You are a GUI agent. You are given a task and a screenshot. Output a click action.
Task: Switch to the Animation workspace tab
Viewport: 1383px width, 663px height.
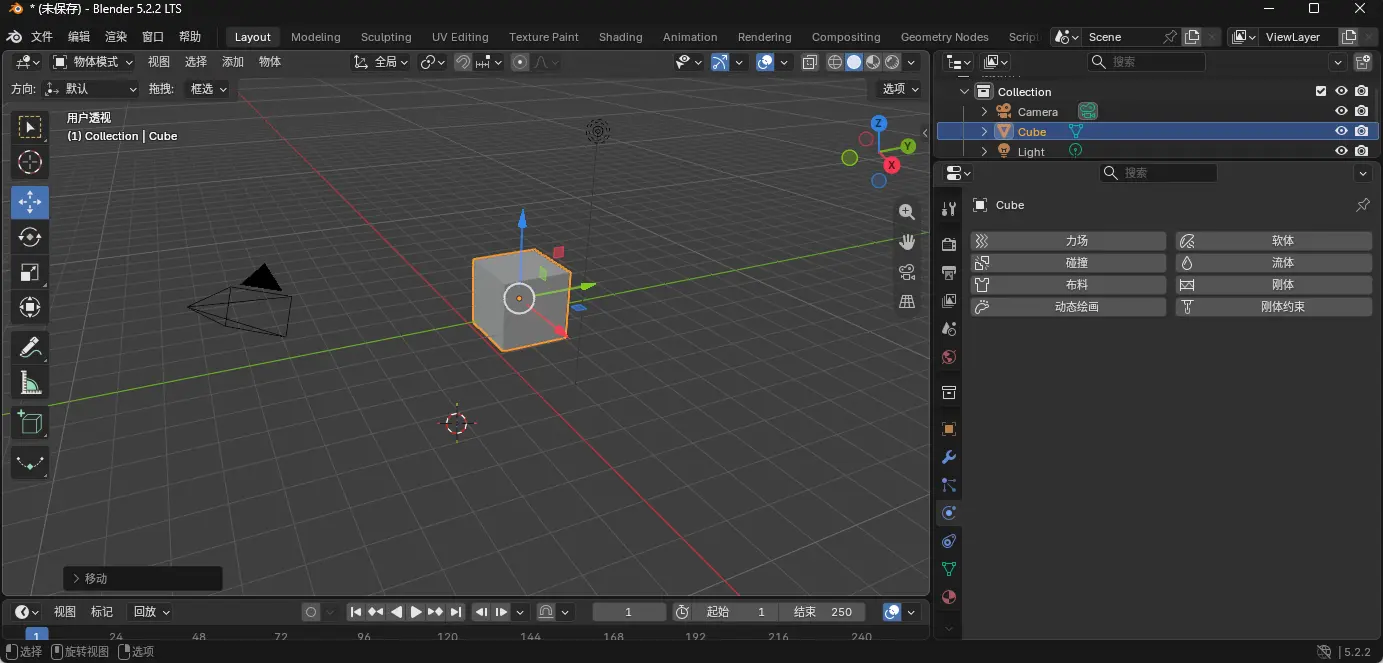pos(690,37)
